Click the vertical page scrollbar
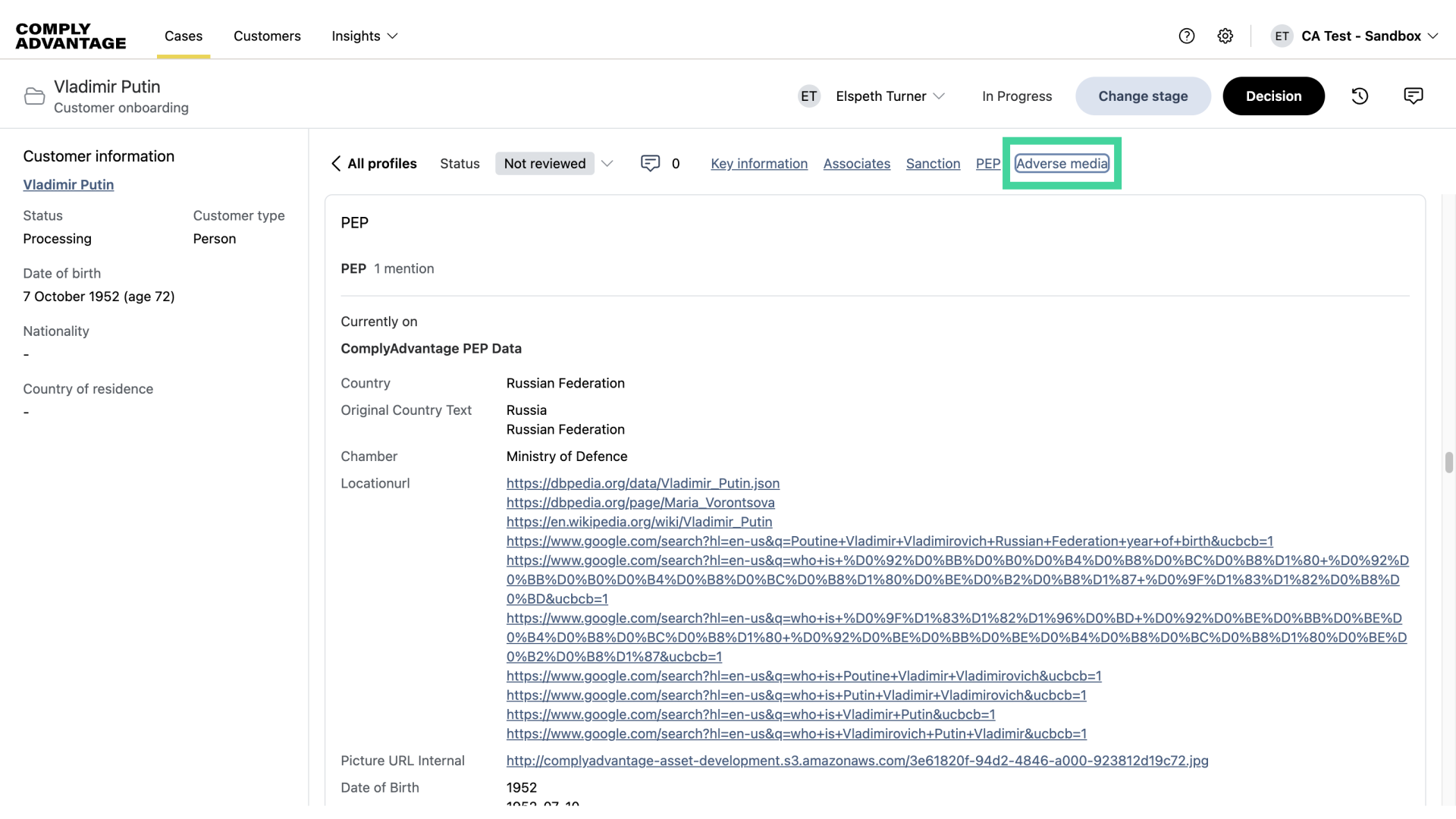This screenshot has width=1456, height=819. click(x=1448, y=463)
